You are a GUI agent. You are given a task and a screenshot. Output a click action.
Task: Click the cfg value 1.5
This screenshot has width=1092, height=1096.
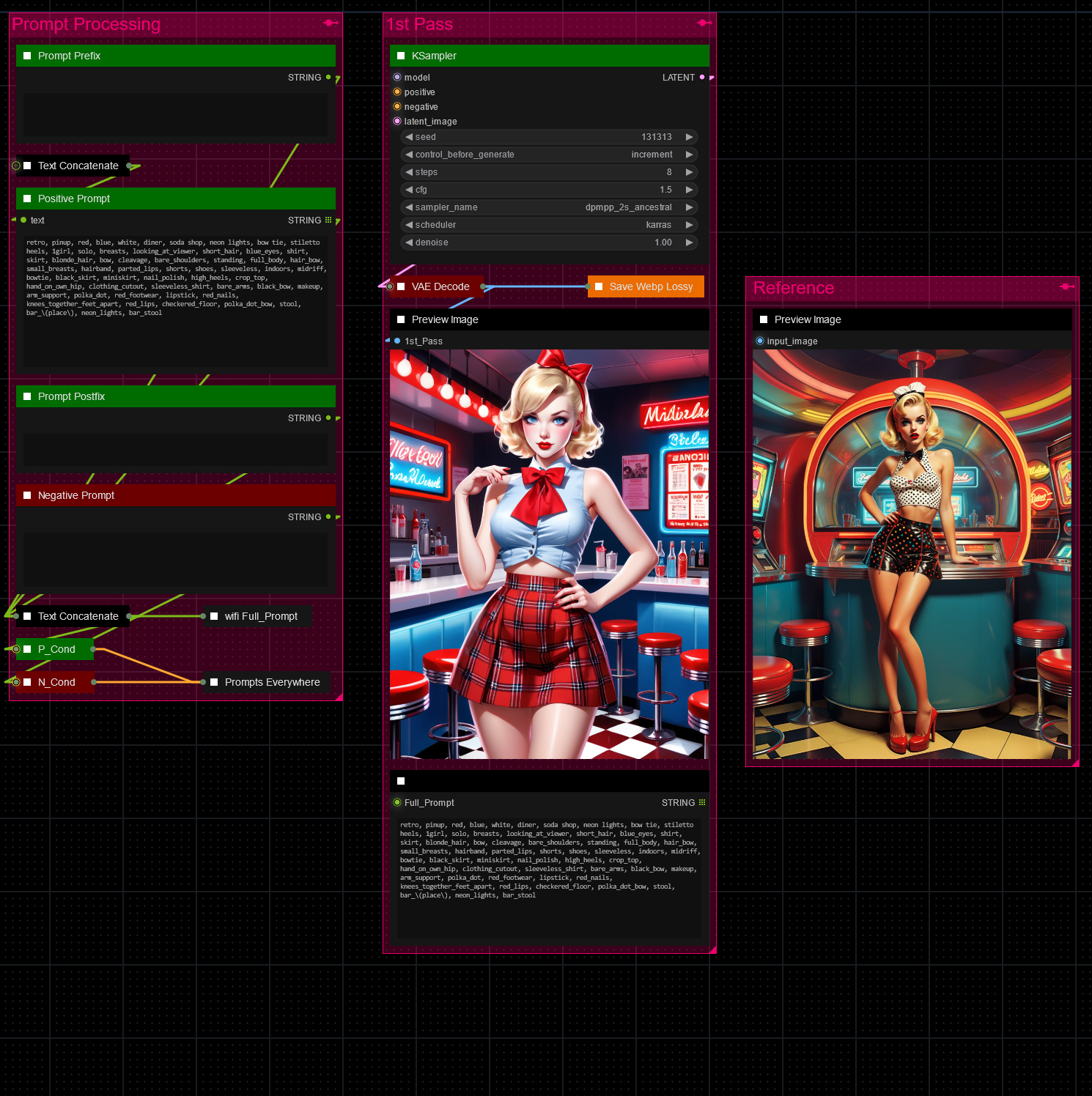pyautogui.click(x=665, y=190)
